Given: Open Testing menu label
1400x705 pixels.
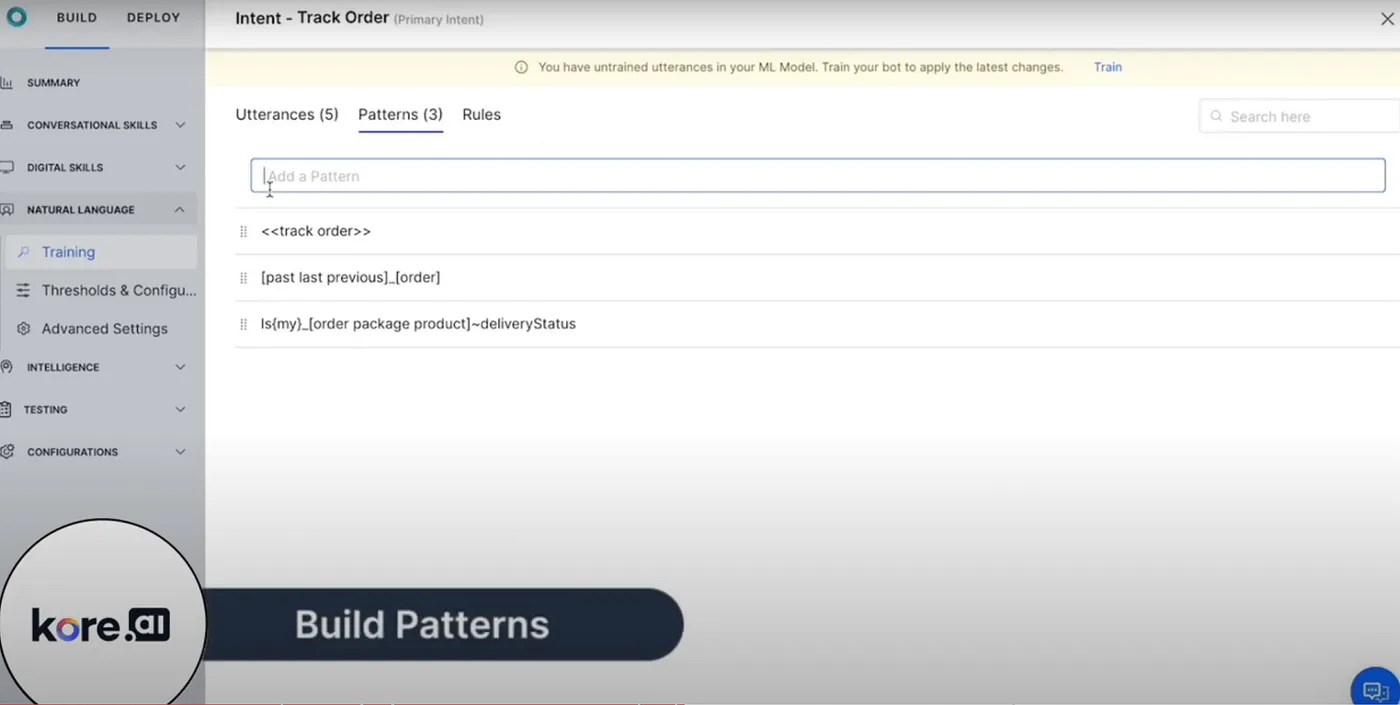Looking at the screenshot, I should click(46, 409).
